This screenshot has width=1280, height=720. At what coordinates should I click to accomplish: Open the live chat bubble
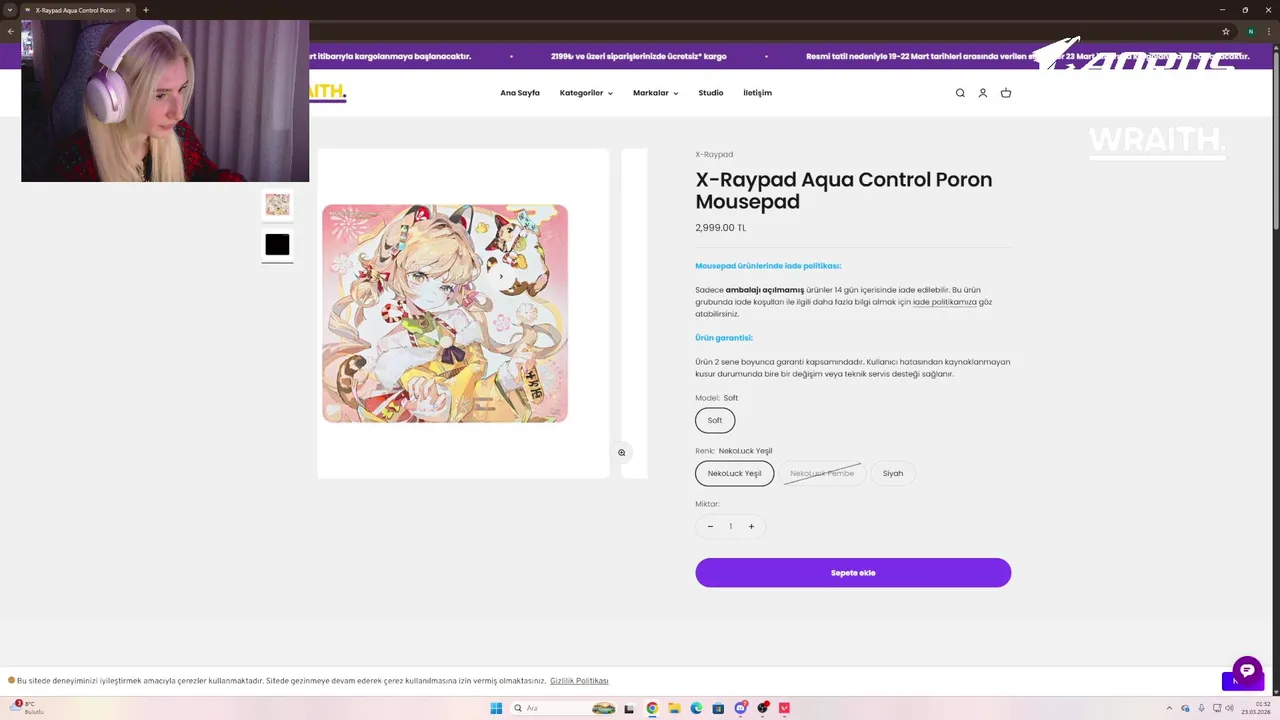[1247, 671]
